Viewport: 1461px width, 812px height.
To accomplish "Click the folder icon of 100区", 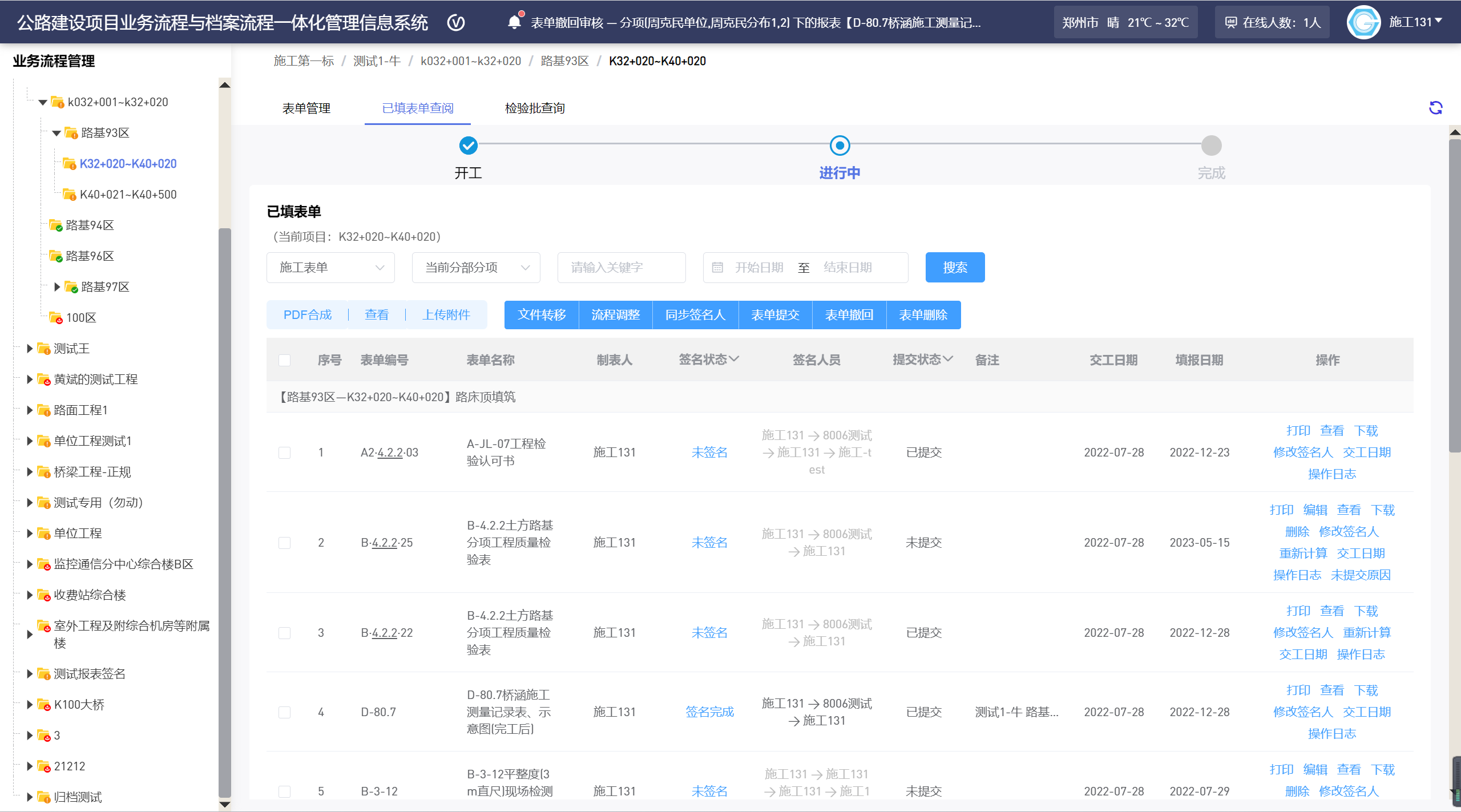I will click(x=56, y=317).
